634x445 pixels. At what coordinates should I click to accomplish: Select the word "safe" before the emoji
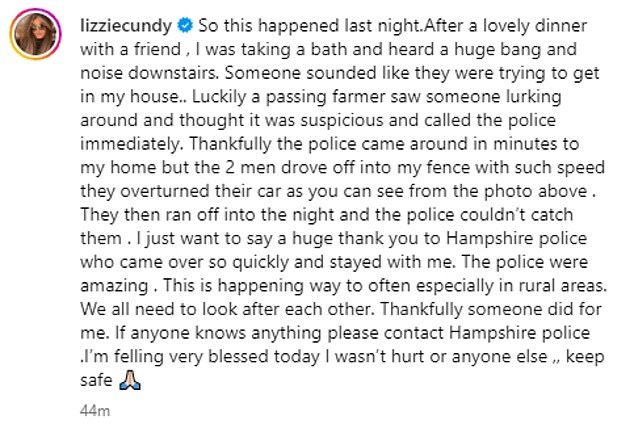click(96, 380)
